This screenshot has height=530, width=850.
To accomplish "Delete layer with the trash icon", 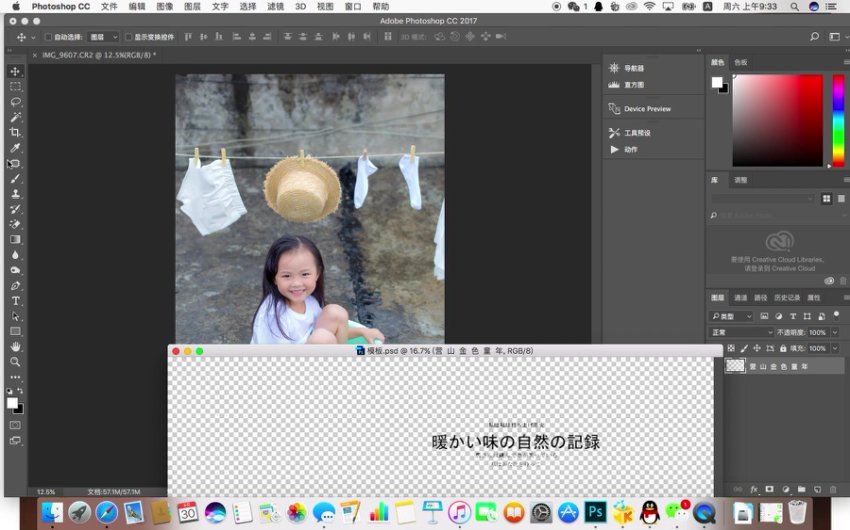I will pos(833,489).
